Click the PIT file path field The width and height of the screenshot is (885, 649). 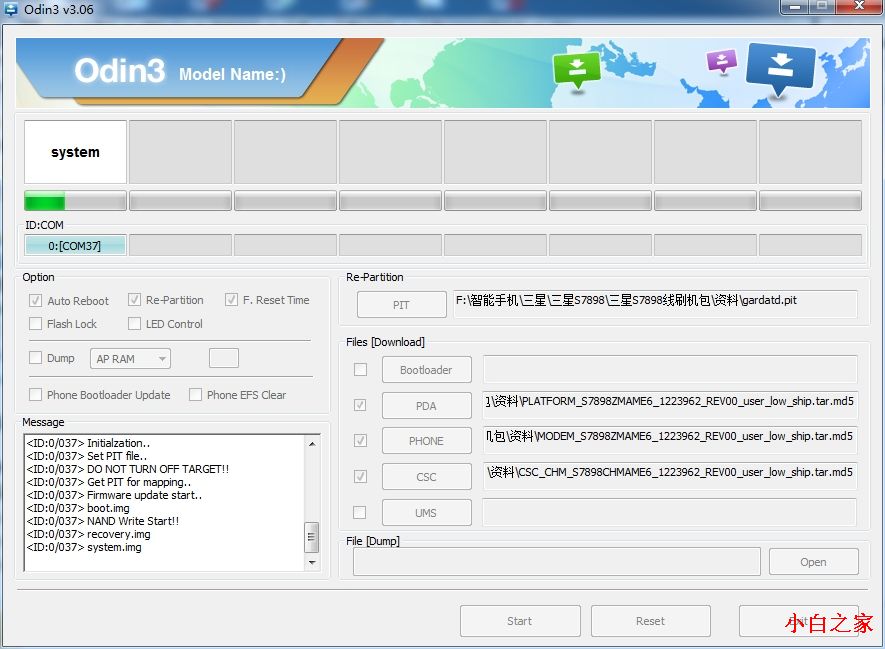pyautogui.click(x=655, y=304)
